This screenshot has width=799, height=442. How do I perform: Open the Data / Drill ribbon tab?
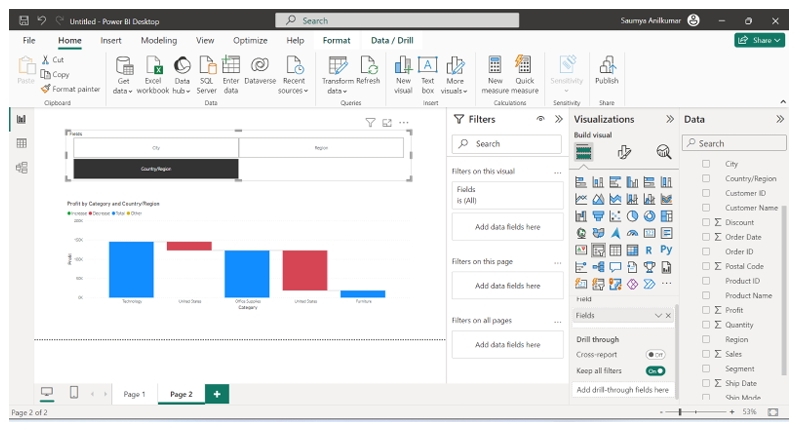392,40
